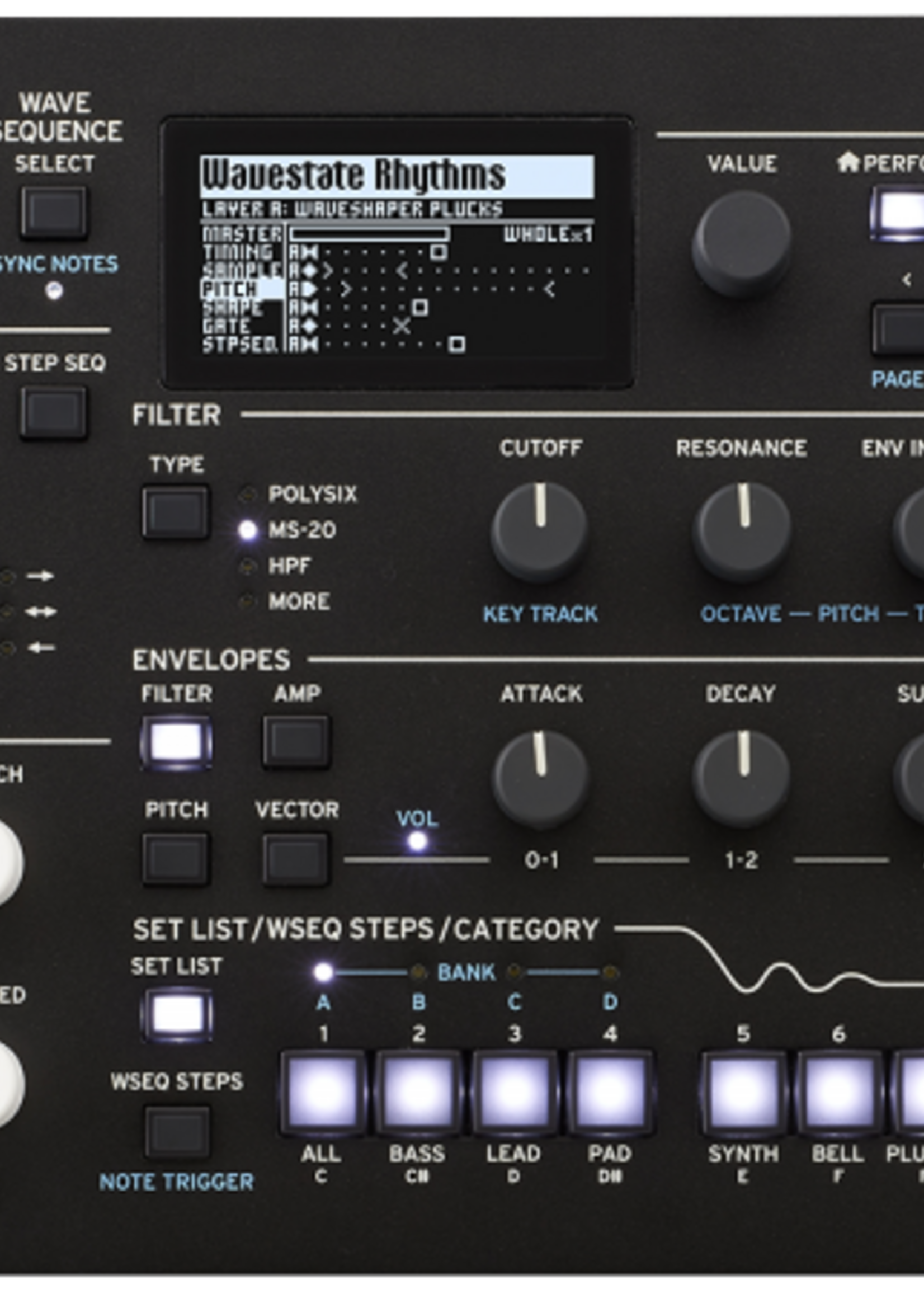
Task: Click the MASTER lane progress bar
Action: pyautogui.click(x=369, y=234)
